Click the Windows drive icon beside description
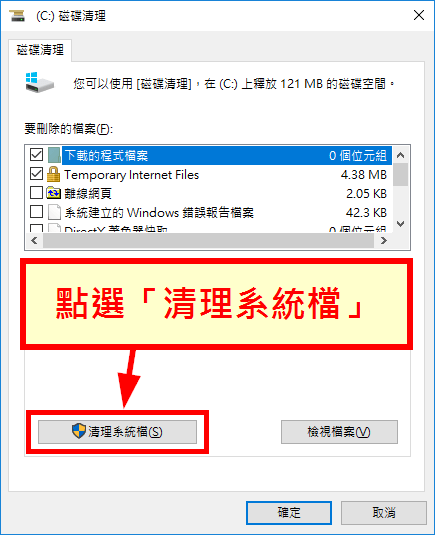Viewport: 435px width, 535px height. click(x=40, y=82)
